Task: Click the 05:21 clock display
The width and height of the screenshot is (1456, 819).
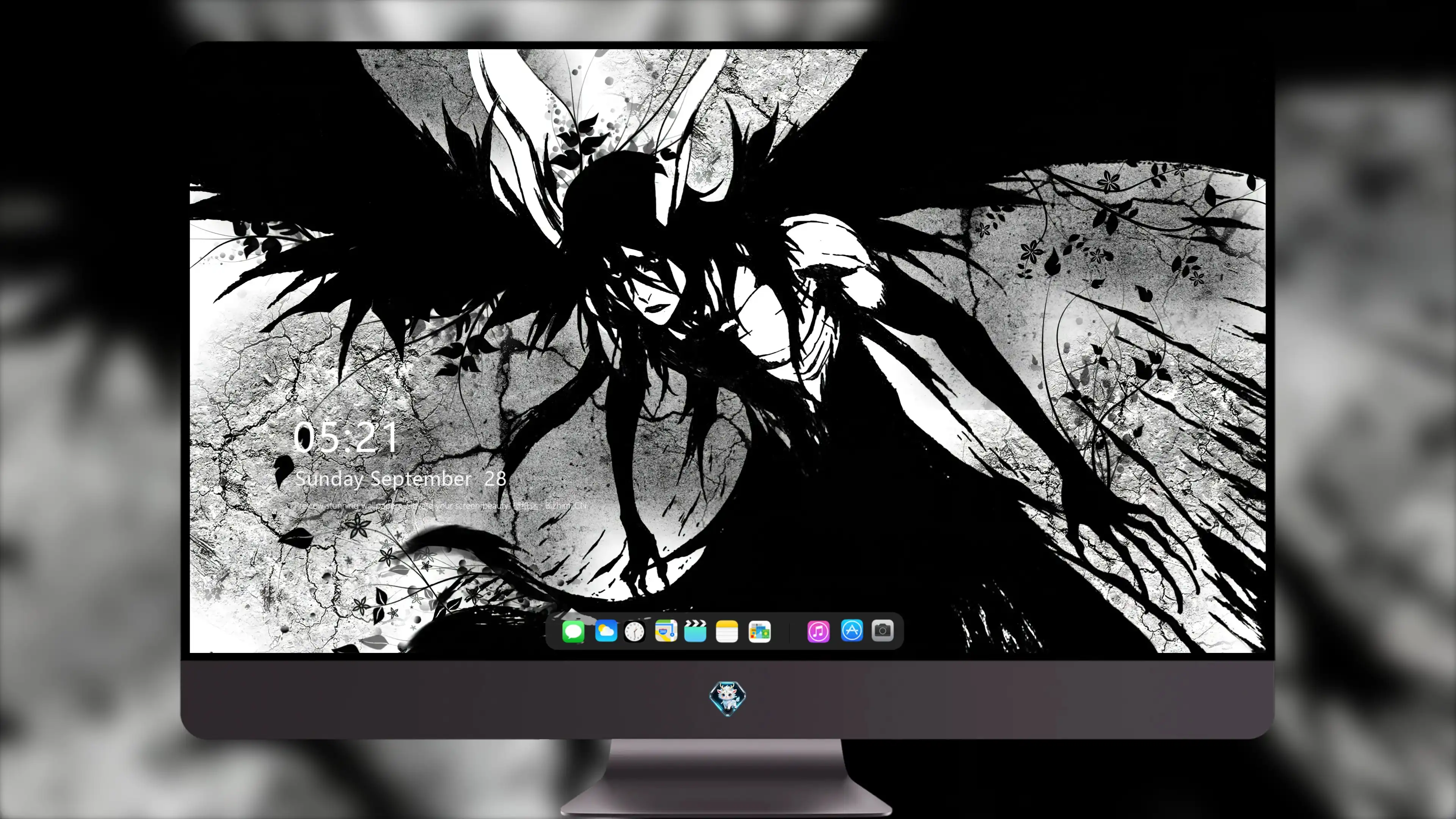Action: point(345,437)
